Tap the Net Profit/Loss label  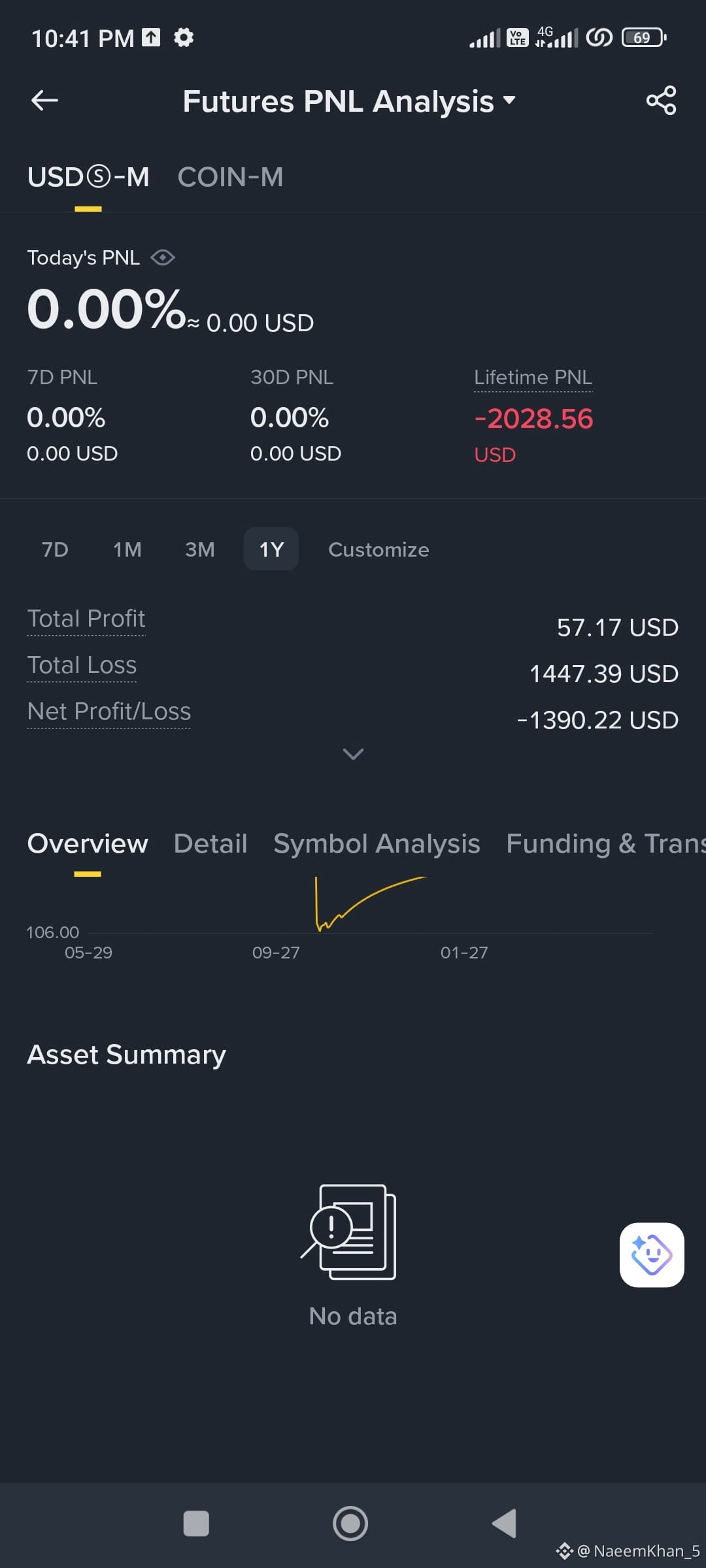click(x=109, y=711)
